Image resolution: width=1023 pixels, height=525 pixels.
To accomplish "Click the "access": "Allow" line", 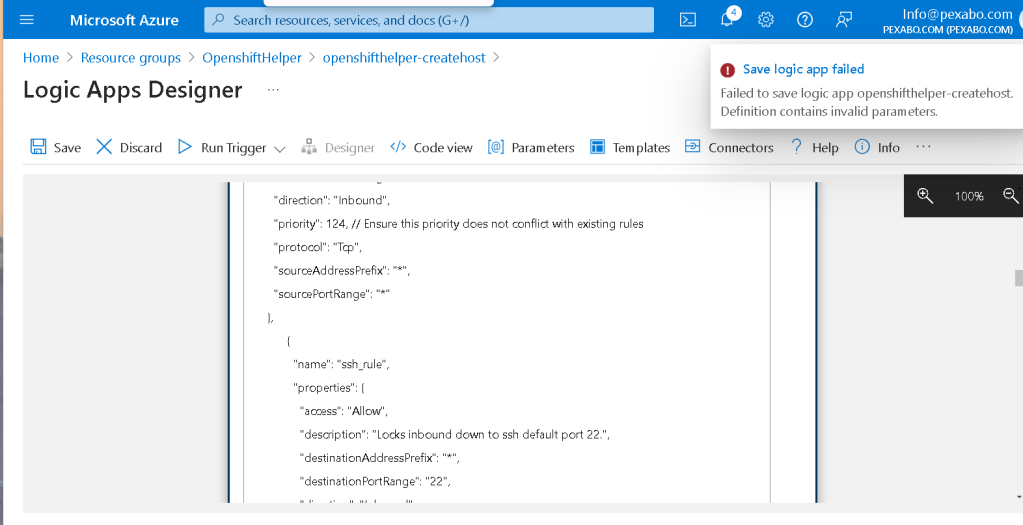I will pos(344,411).
